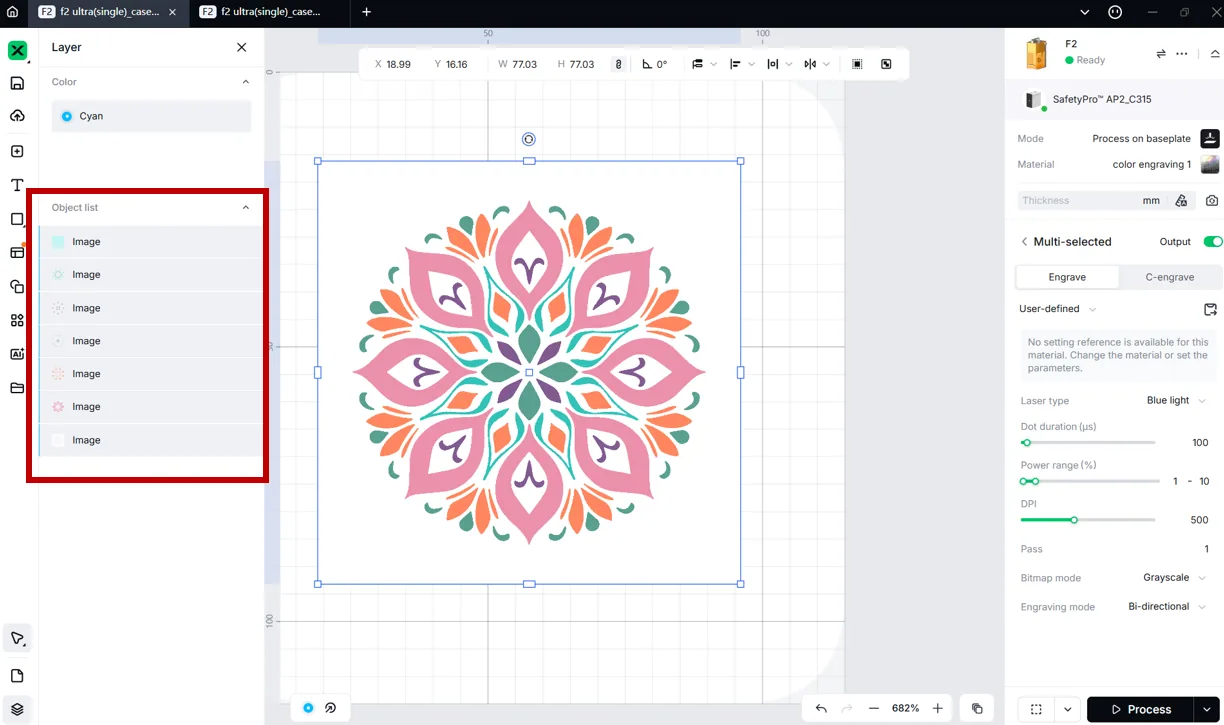Click the rotation handle above the mandala
The image size is (1224, 725).
pyautogui.click(x=529, y=139)
